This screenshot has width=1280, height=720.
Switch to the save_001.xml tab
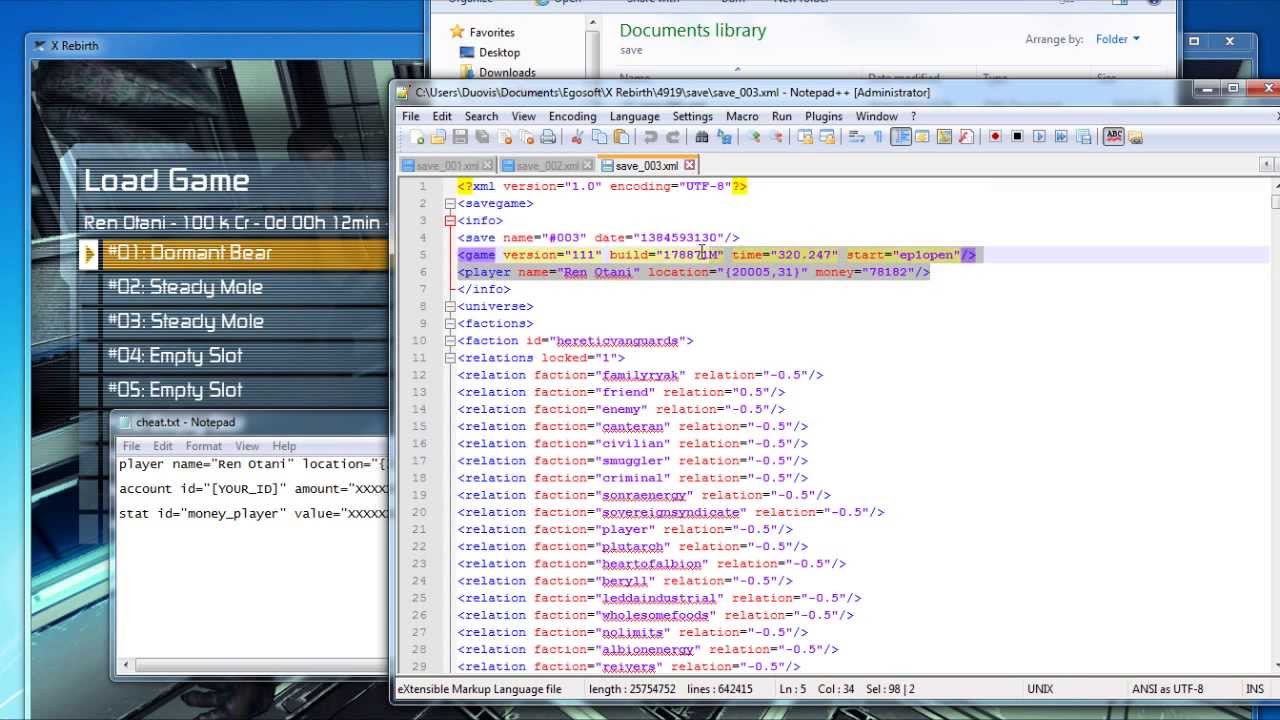point(447,166)
